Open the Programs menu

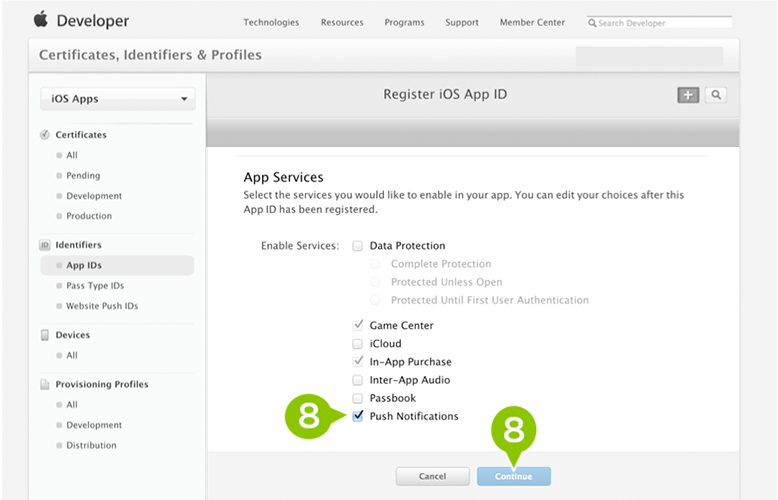[404, 22]
